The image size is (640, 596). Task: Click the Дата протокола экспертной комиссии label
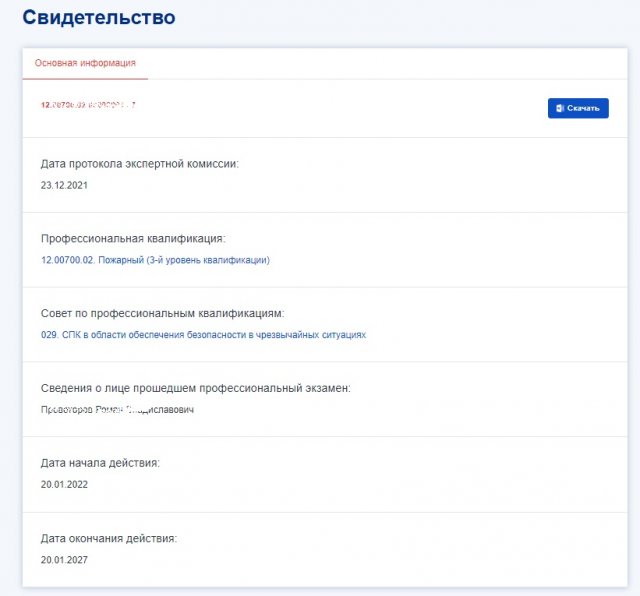(139, 163)
